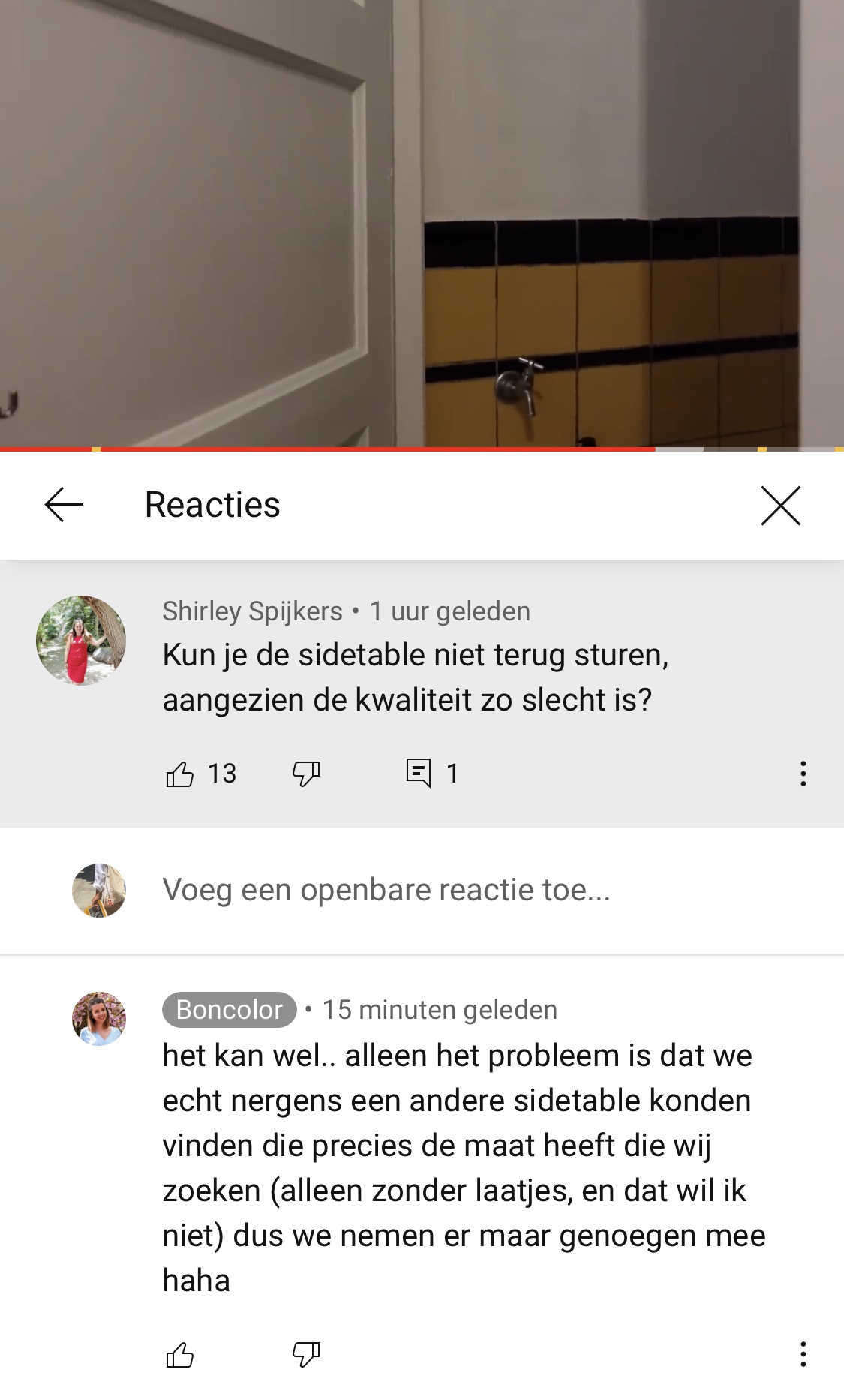Tap the reply count '1'
844x1400 pixels.
click(x=452, y=774)
